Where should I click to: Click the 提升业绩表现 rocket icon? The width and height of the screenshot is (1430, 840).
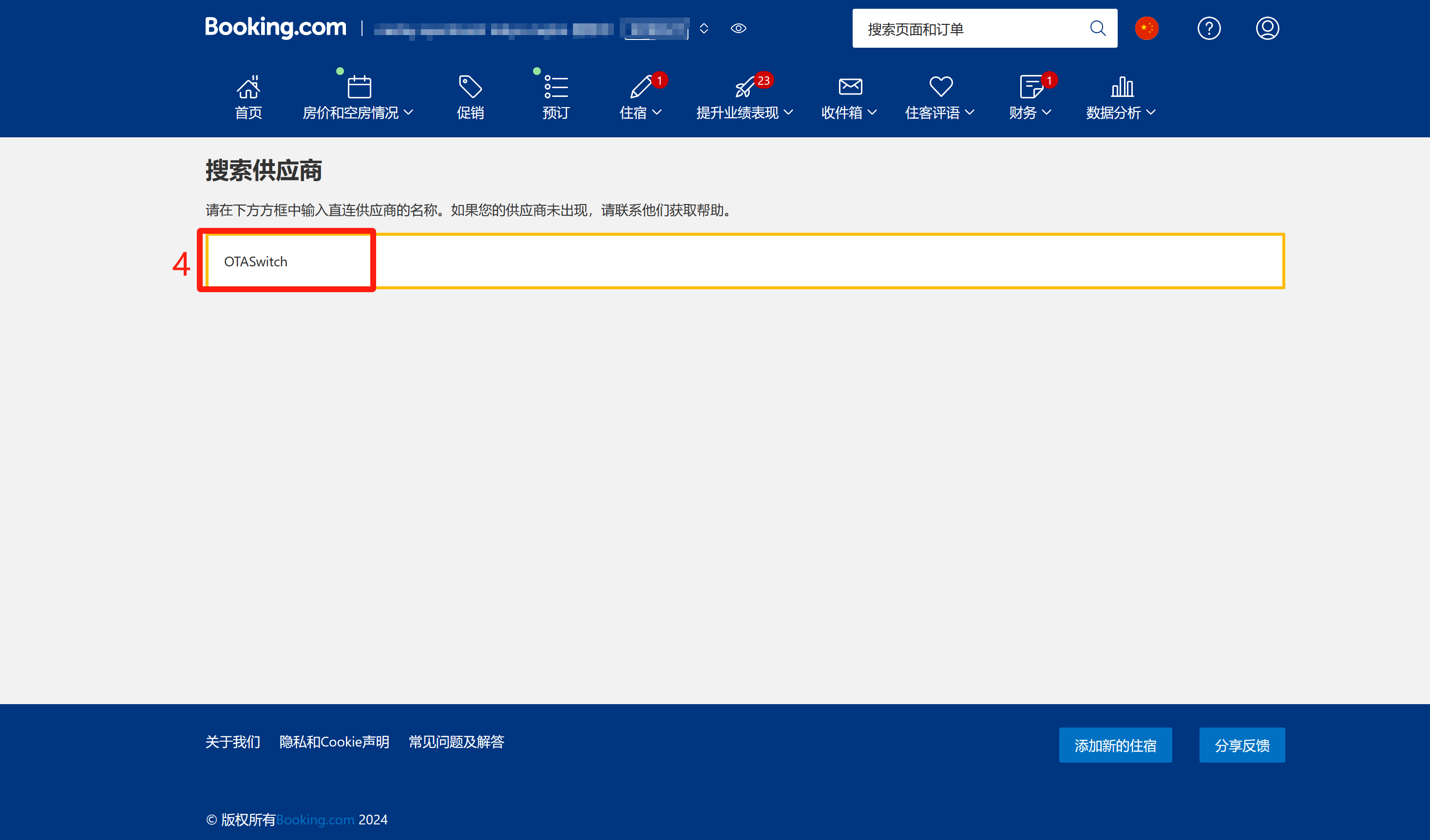[x=744, y=87]
